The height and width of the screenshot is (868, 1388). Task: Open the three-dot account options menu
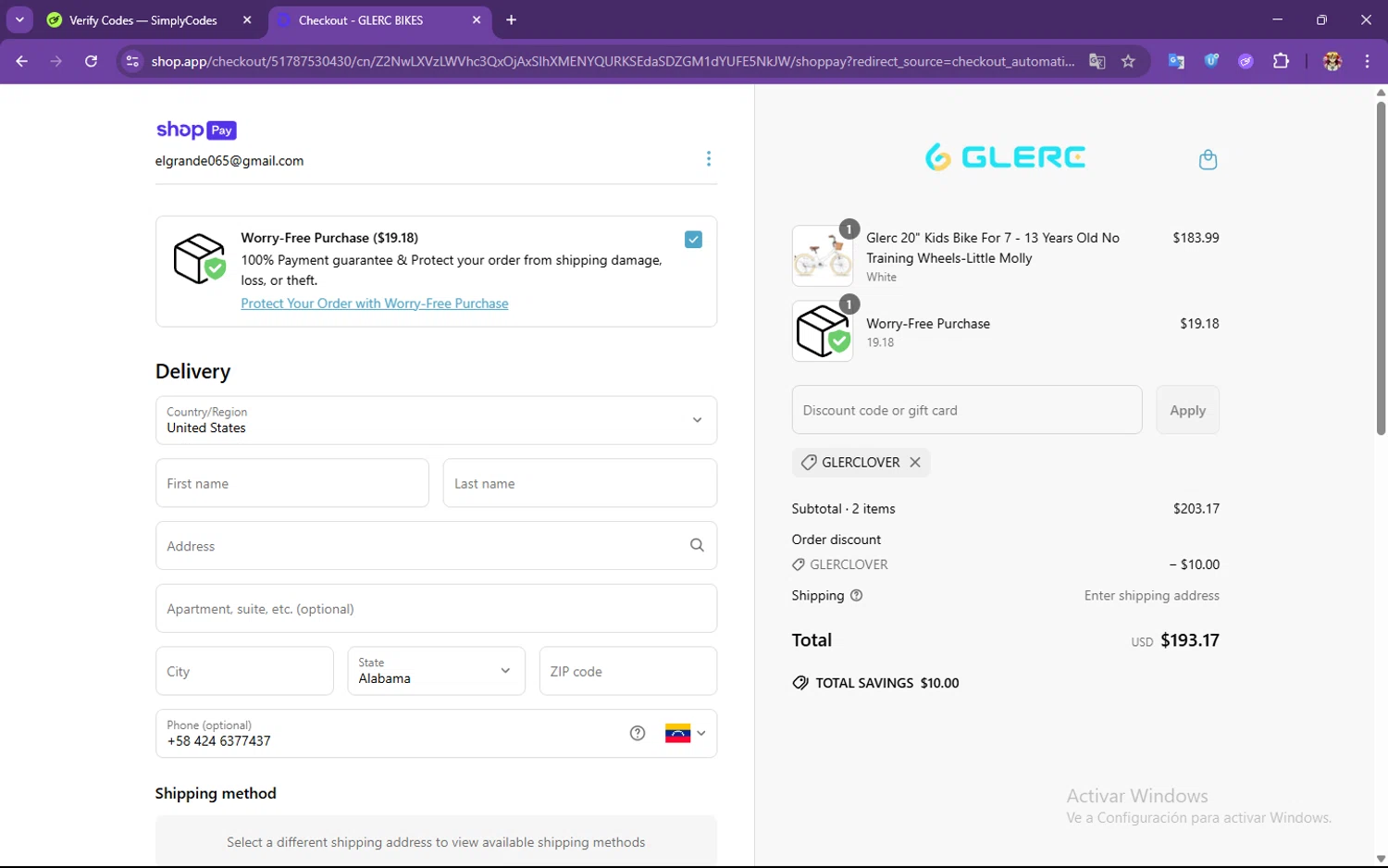pos(709,159)
